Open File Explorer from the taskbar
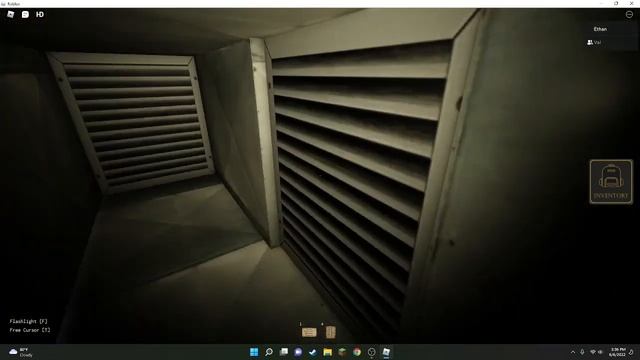The width and height of the screenshot is (640, 360). coord(327,352)
